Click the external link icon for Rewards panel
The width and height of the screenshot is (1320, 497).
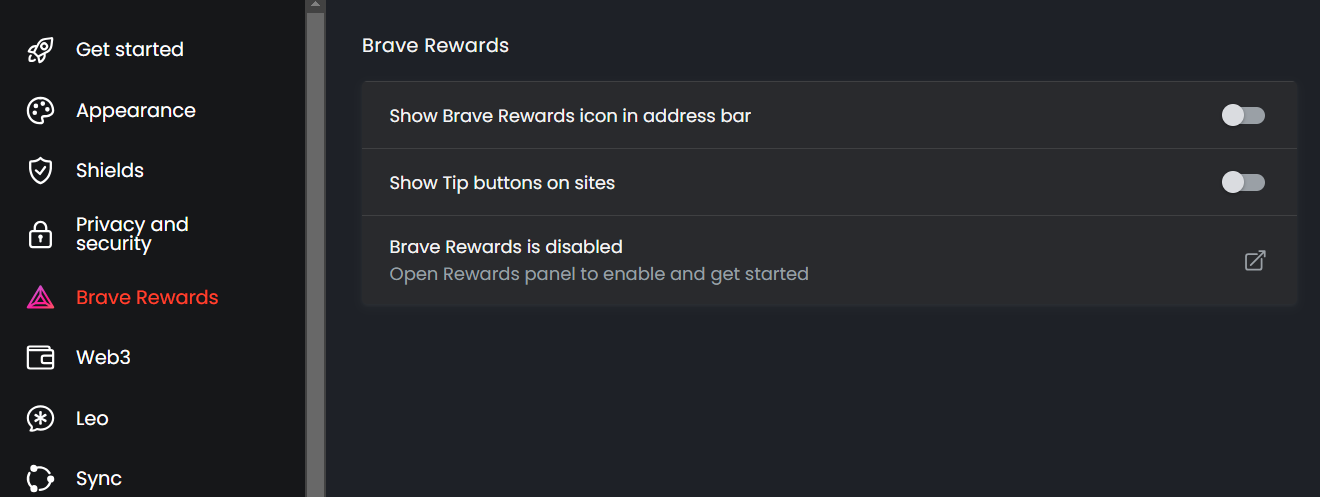click(x=1254, y=261)
